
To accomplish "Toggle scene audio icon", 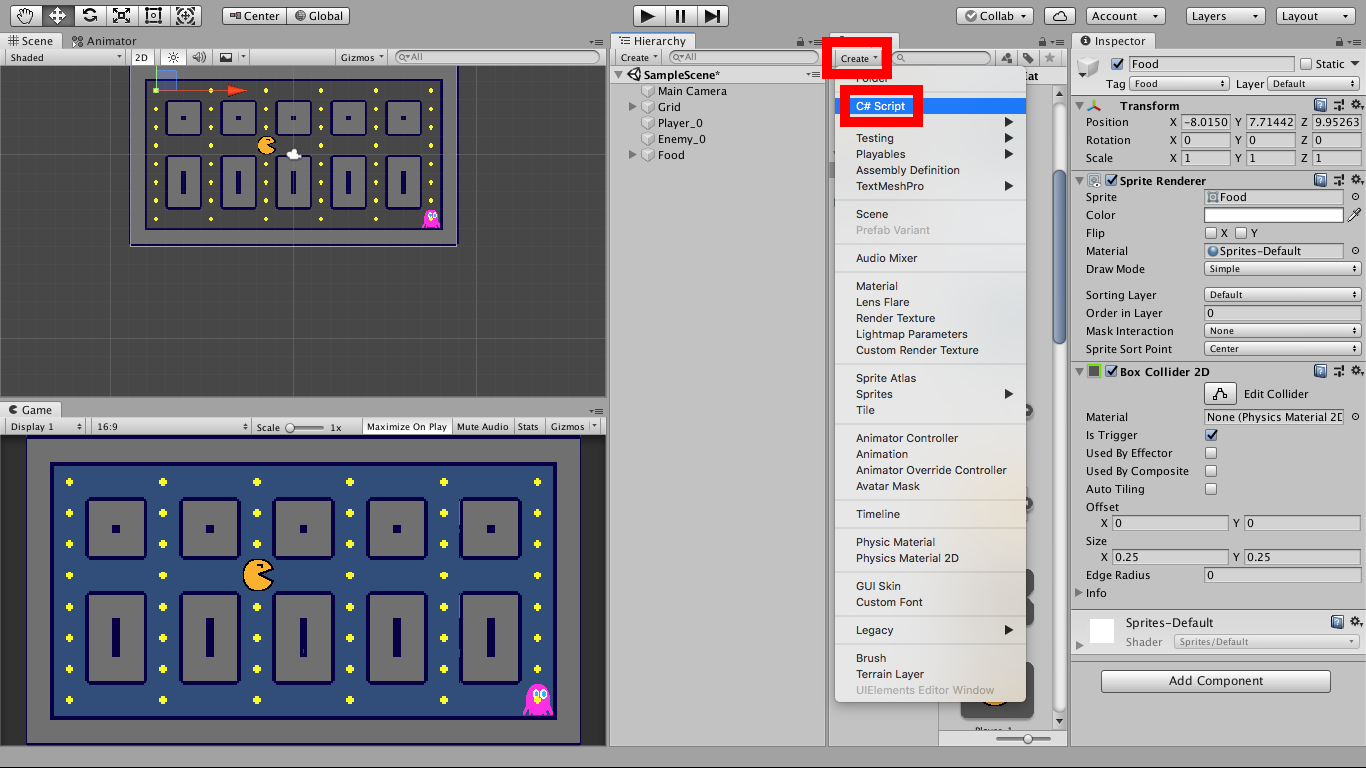I will click(199, 58).
